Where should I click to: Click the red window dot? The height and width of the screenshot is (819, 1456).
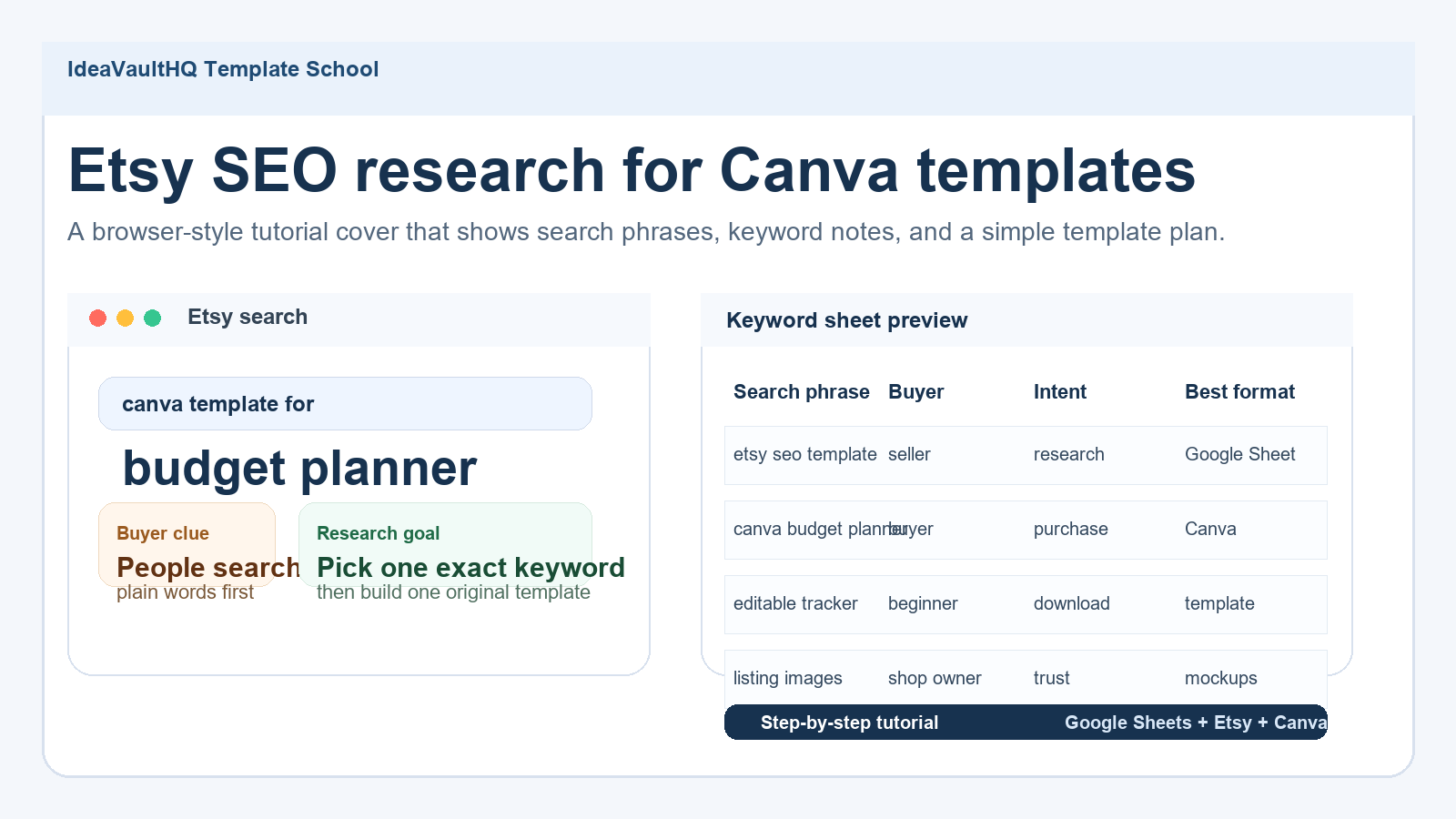click(98, 318)
